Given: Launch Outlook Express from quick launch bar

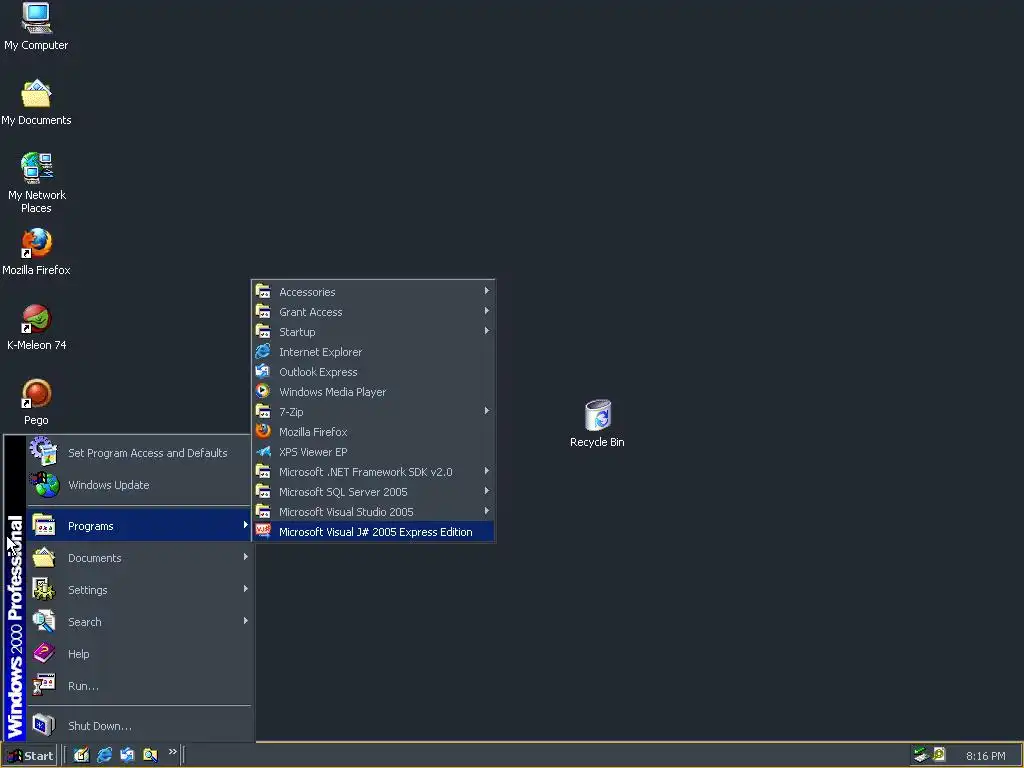Looking at the screenshot, I should [127, 755].
